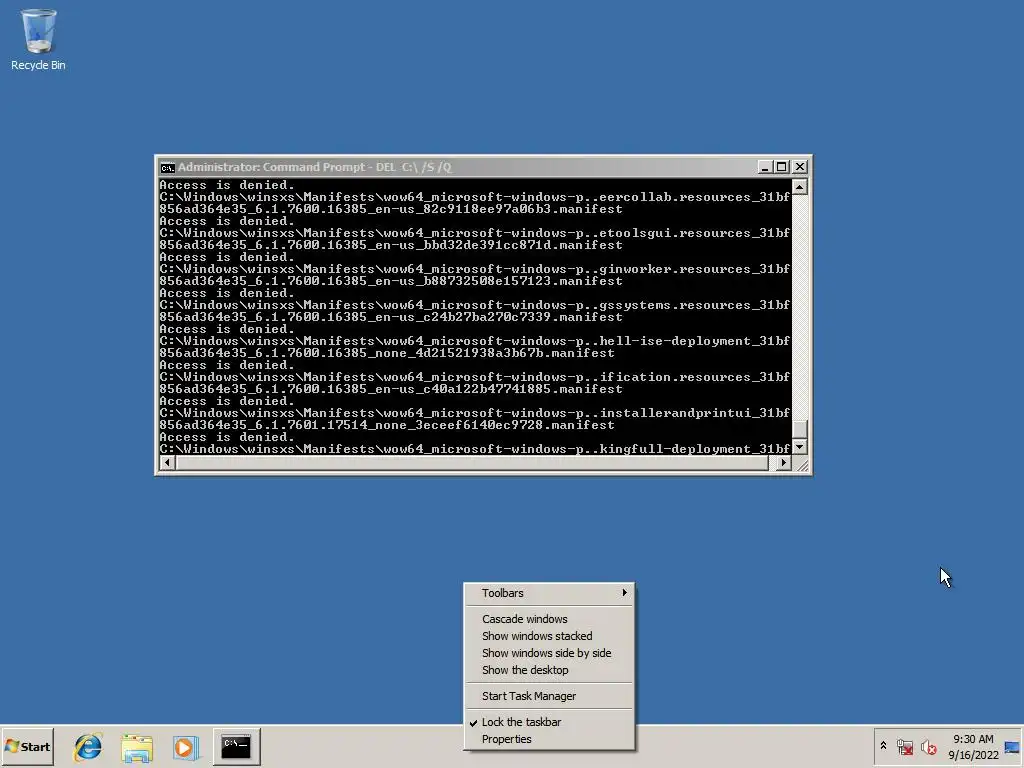Click the console horizontal scrollbar left arrow

pos(167,463)
